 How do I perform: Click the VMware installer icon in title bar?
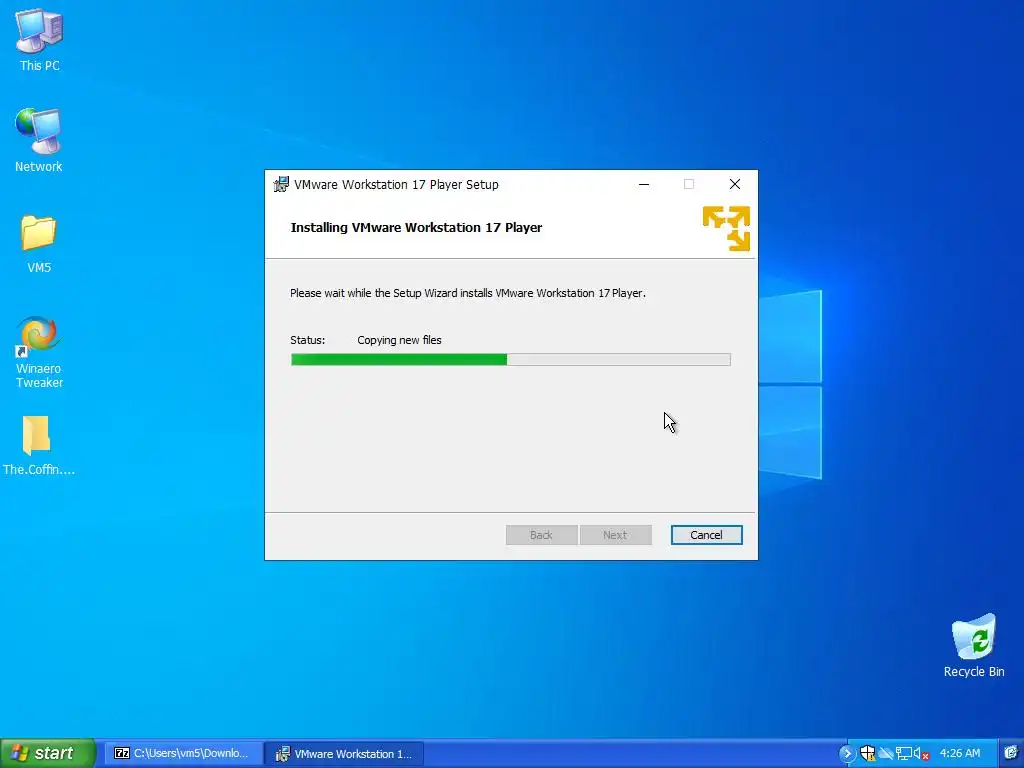point(281,185)
